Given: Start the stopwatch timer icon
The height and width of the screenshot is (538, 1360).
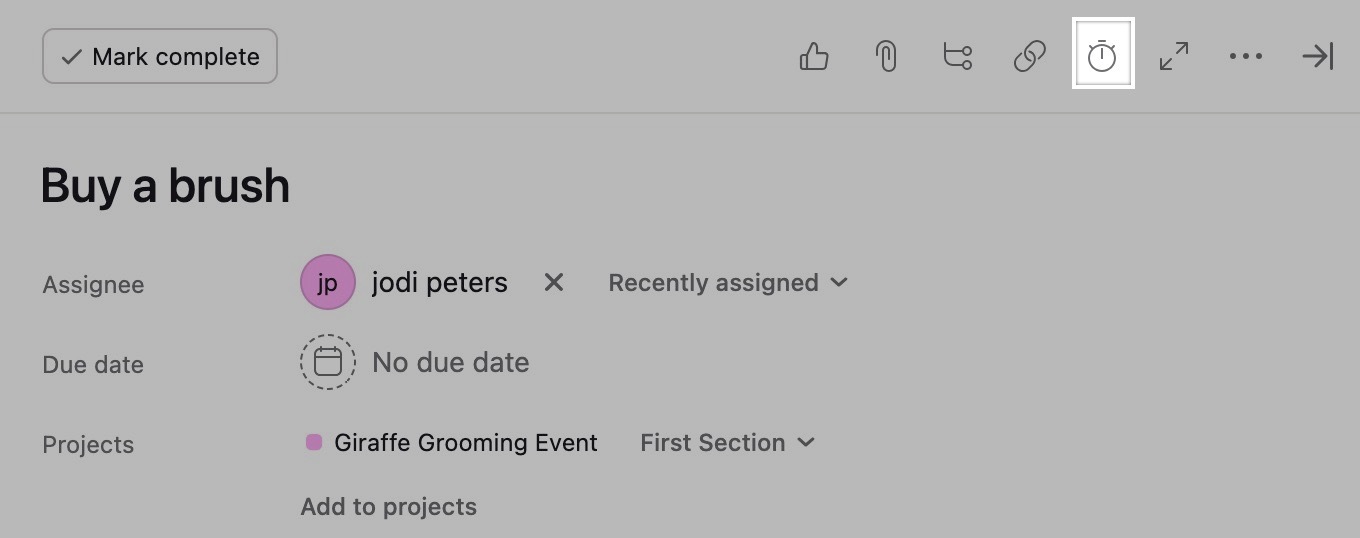Looking at the screenshot, I should point(1102,55).
